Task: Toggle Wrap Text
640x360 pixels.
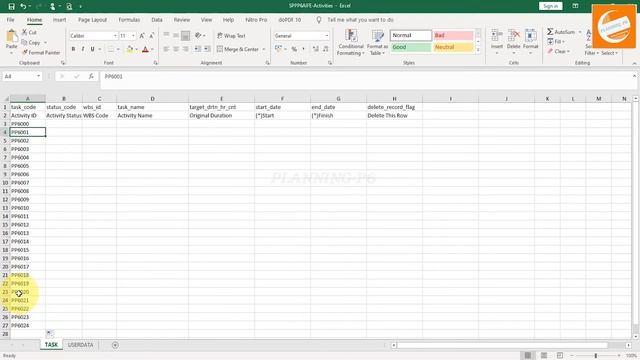Action: coord(231,36)
